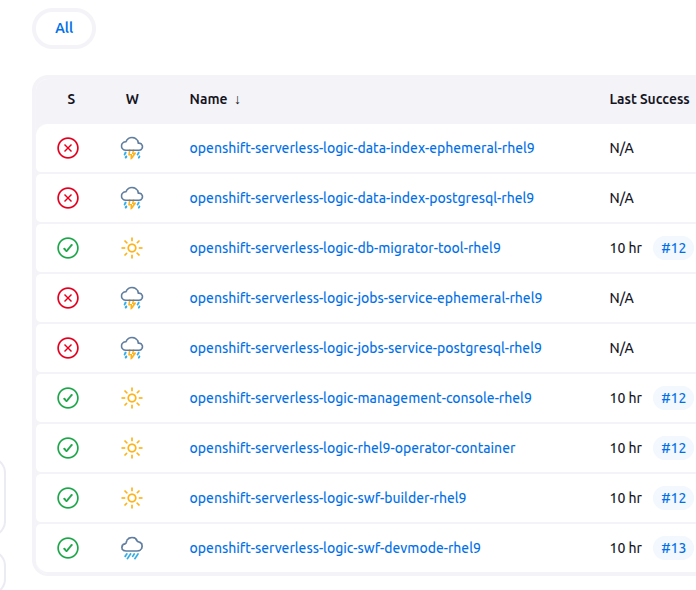Image resolution: width=696 pixels, height=590 pixels.
Task: Click sunny weather icon for rhel9-operator-container
Action: (132, 448)
